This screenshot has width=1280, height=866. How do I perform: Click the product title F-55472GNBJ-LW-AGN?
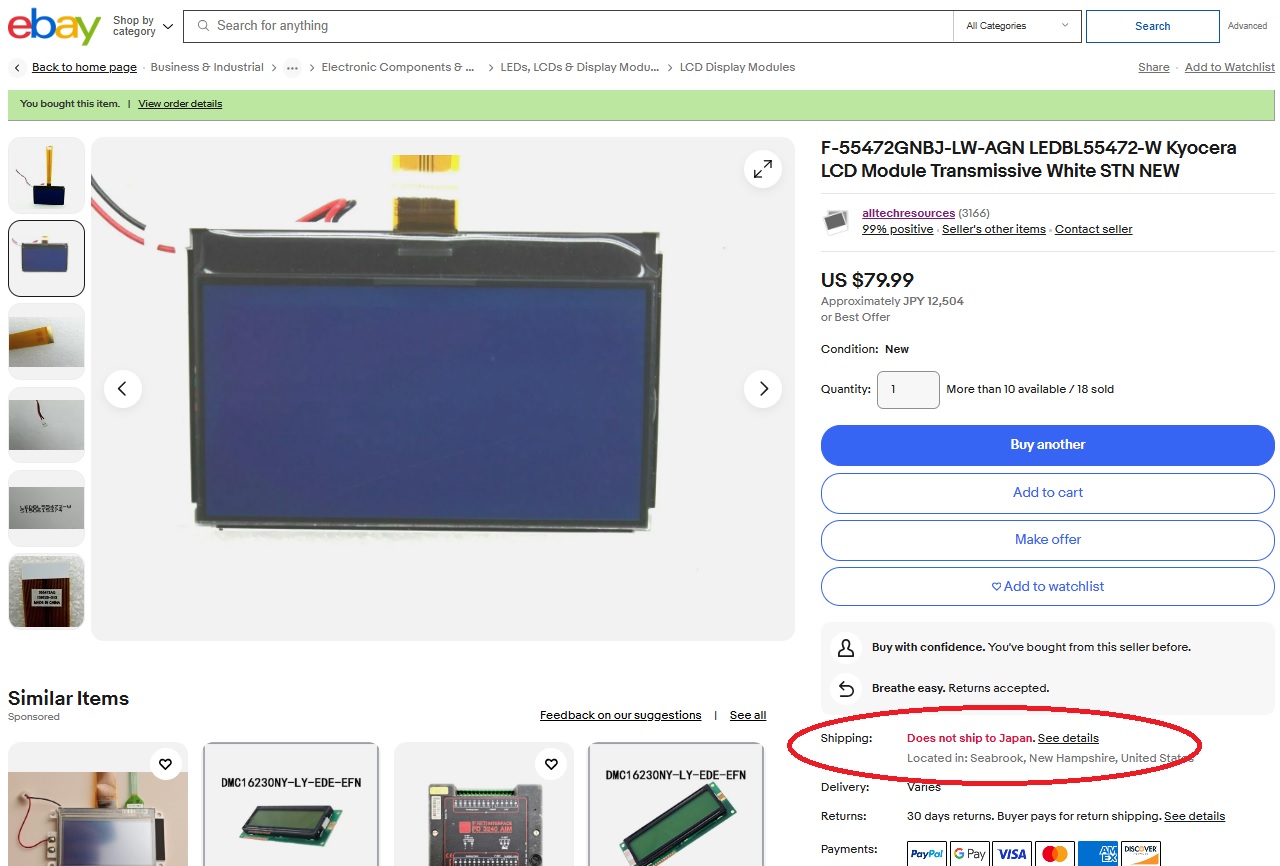click(1029, 159)
